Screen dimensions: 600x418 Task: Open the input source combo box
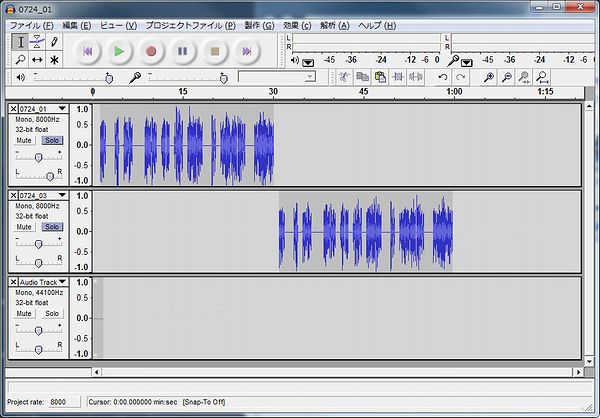click(x=277, y=77)
